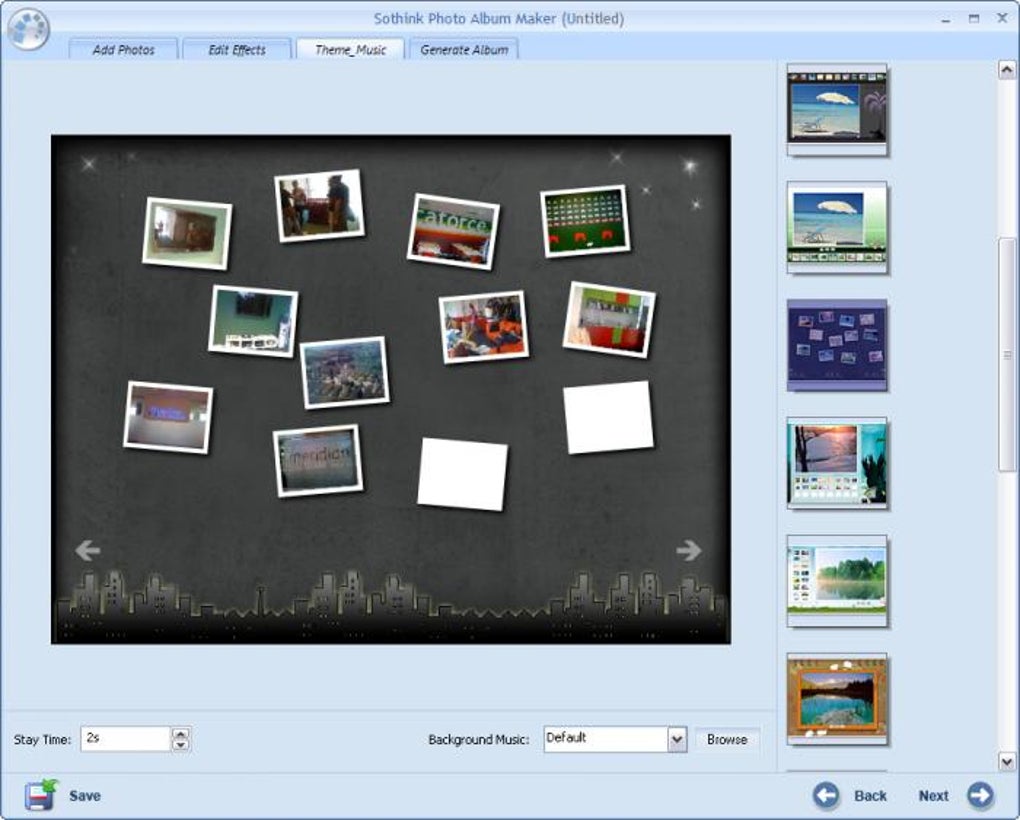The width and height of the screenshot is (1020, 820).
Task: Browse for a background music file
Action: point(727,739)
